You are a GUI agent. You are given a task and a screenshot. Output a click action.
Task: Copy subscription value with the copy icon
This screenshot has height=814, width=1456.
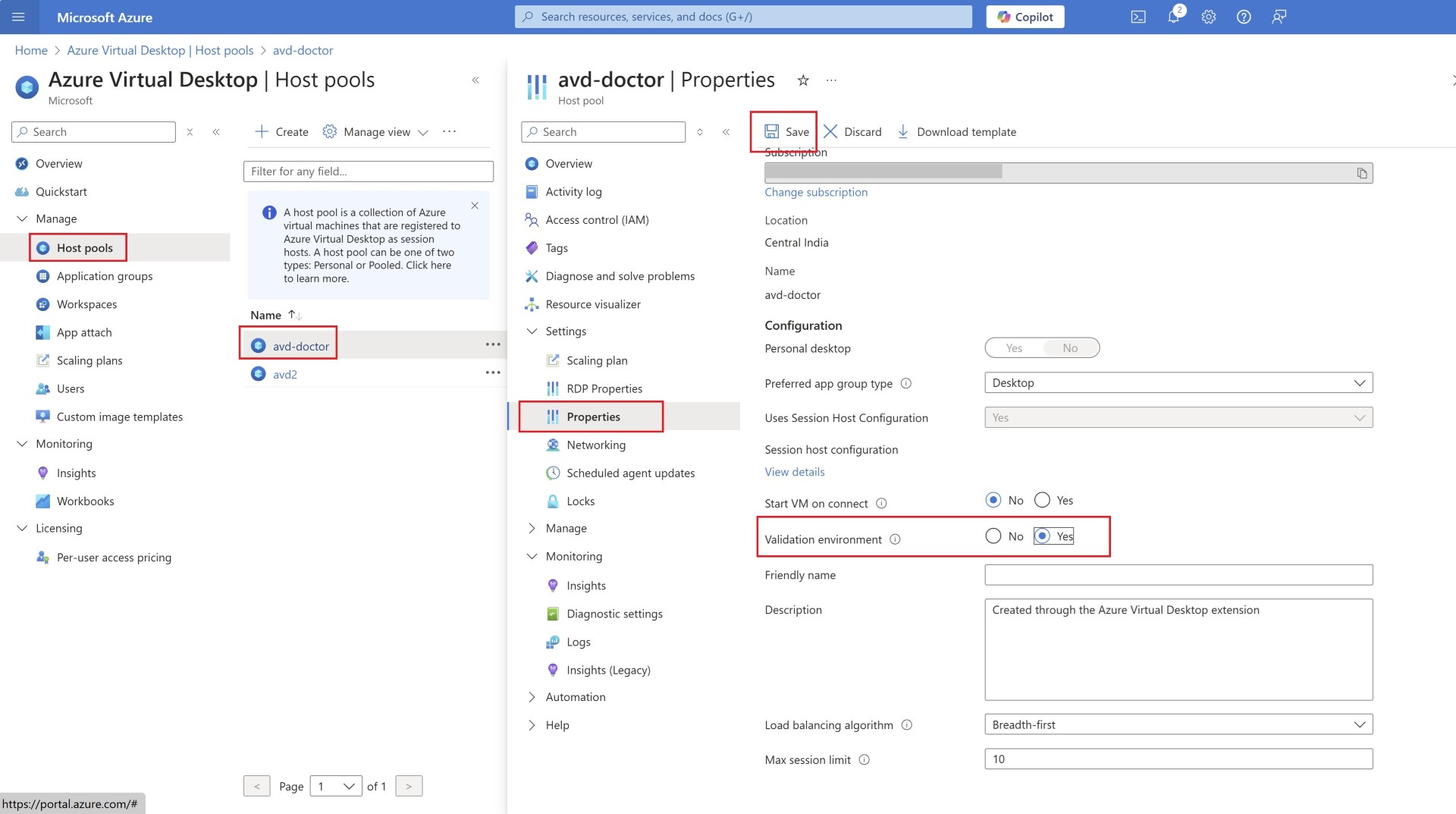(1362, 173)
